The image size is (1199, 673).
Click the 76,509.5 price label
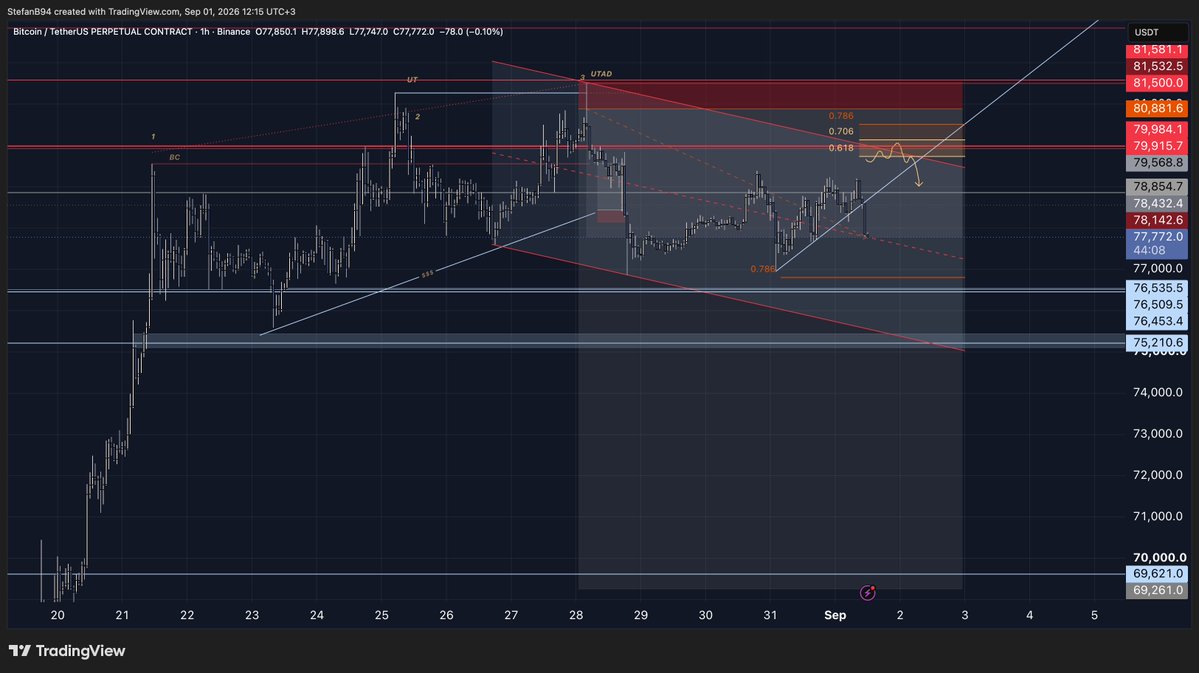1158,304
